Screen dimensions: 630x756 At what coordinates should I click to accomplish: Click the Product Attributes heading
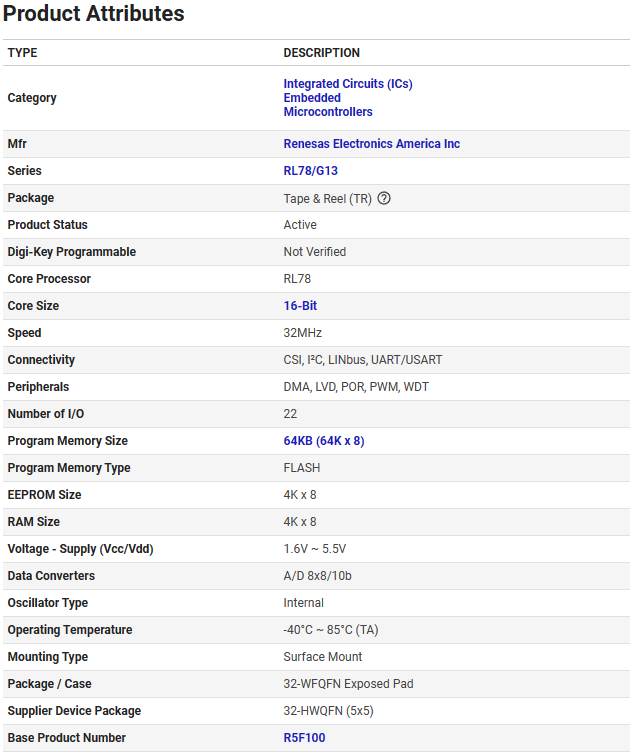[94, 14]
